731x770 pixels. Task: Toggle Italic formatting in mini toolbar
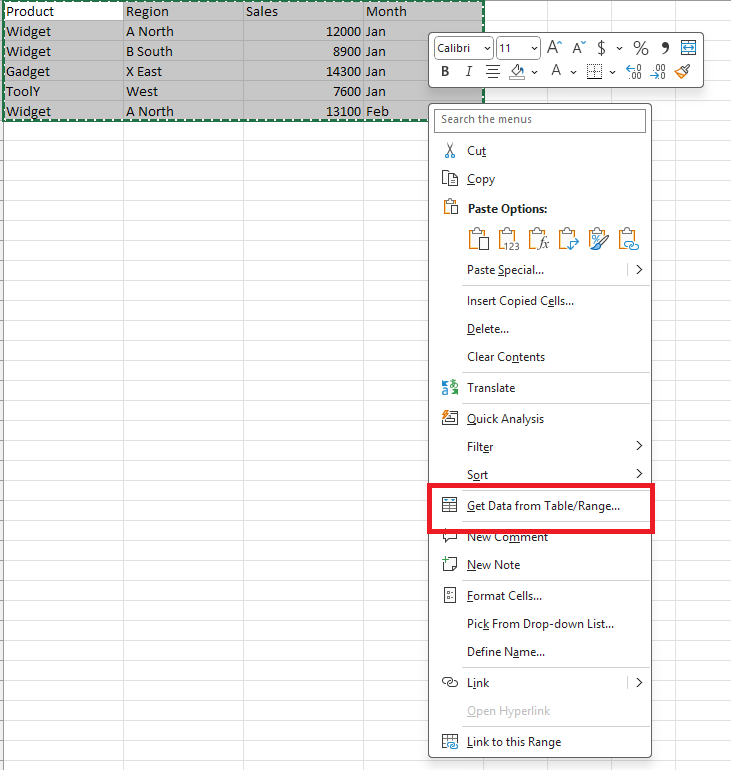(467, 72)
